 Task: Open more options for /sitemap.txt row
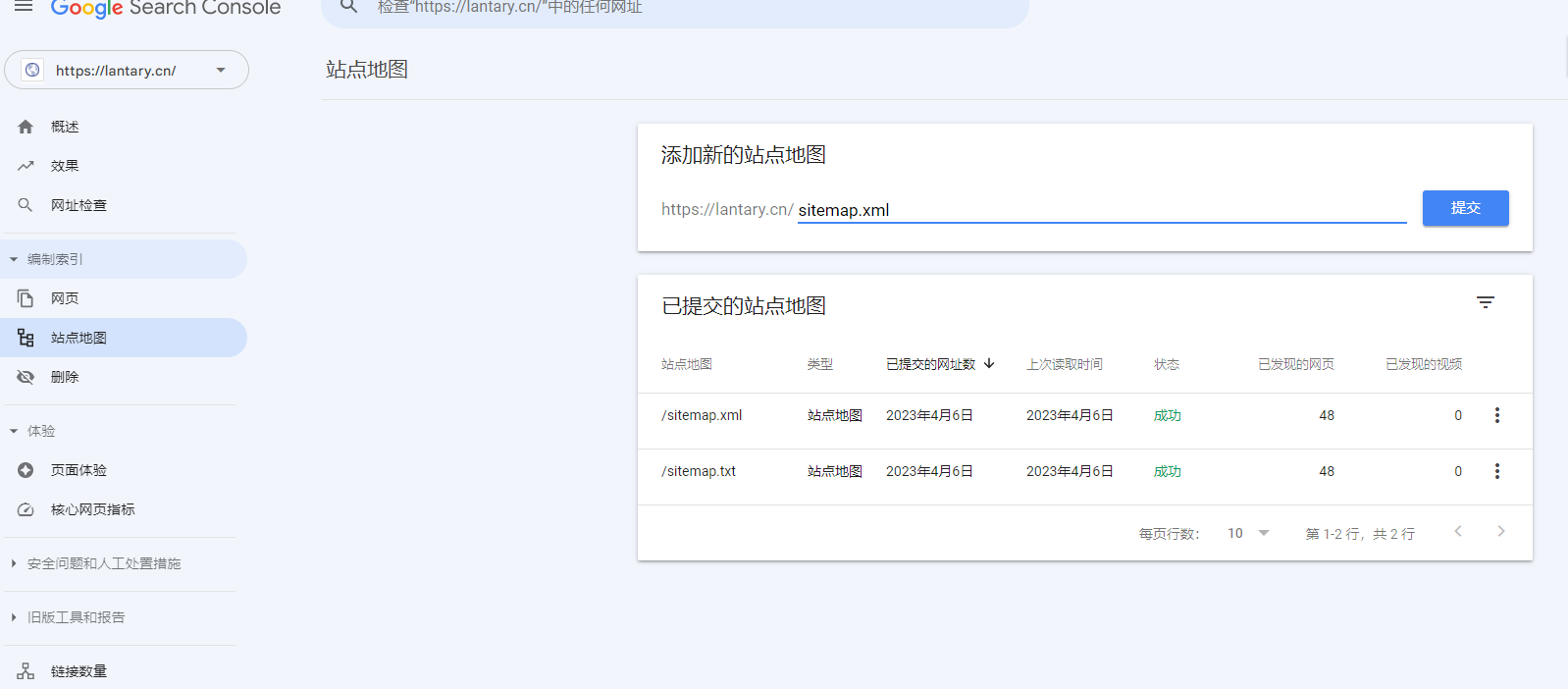(x=1496, y=471)
